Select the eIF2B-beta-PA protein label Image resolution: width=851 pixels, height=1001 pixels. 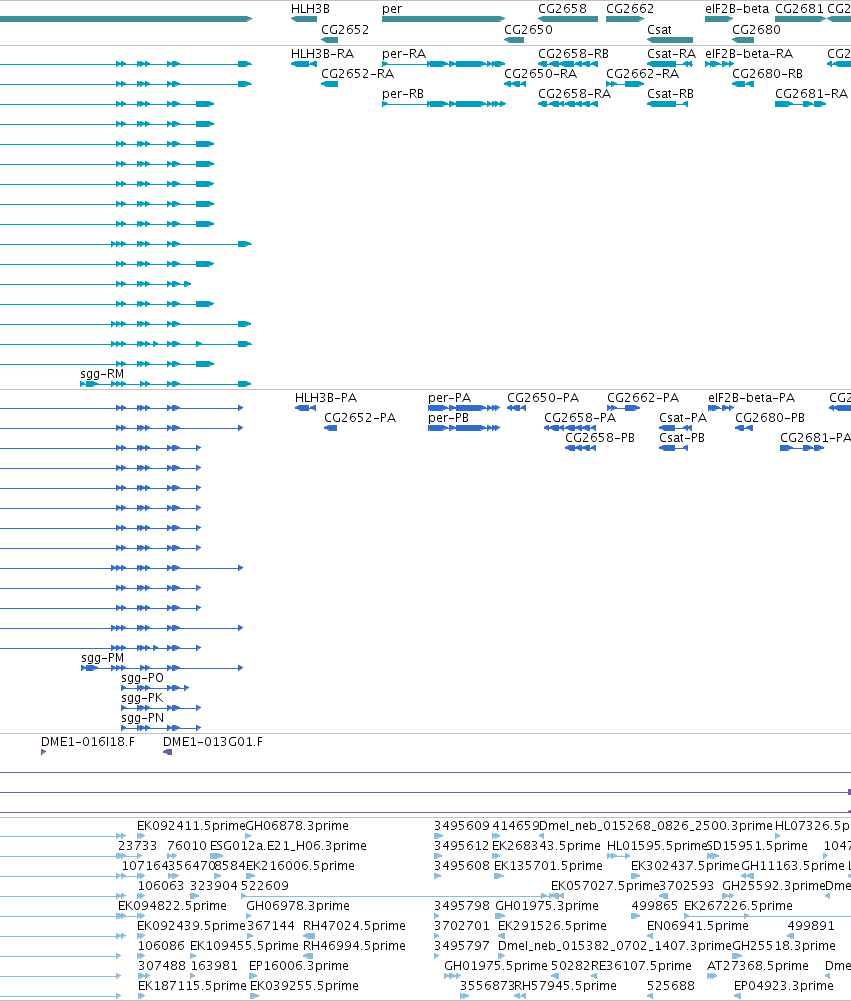(751, 398)
